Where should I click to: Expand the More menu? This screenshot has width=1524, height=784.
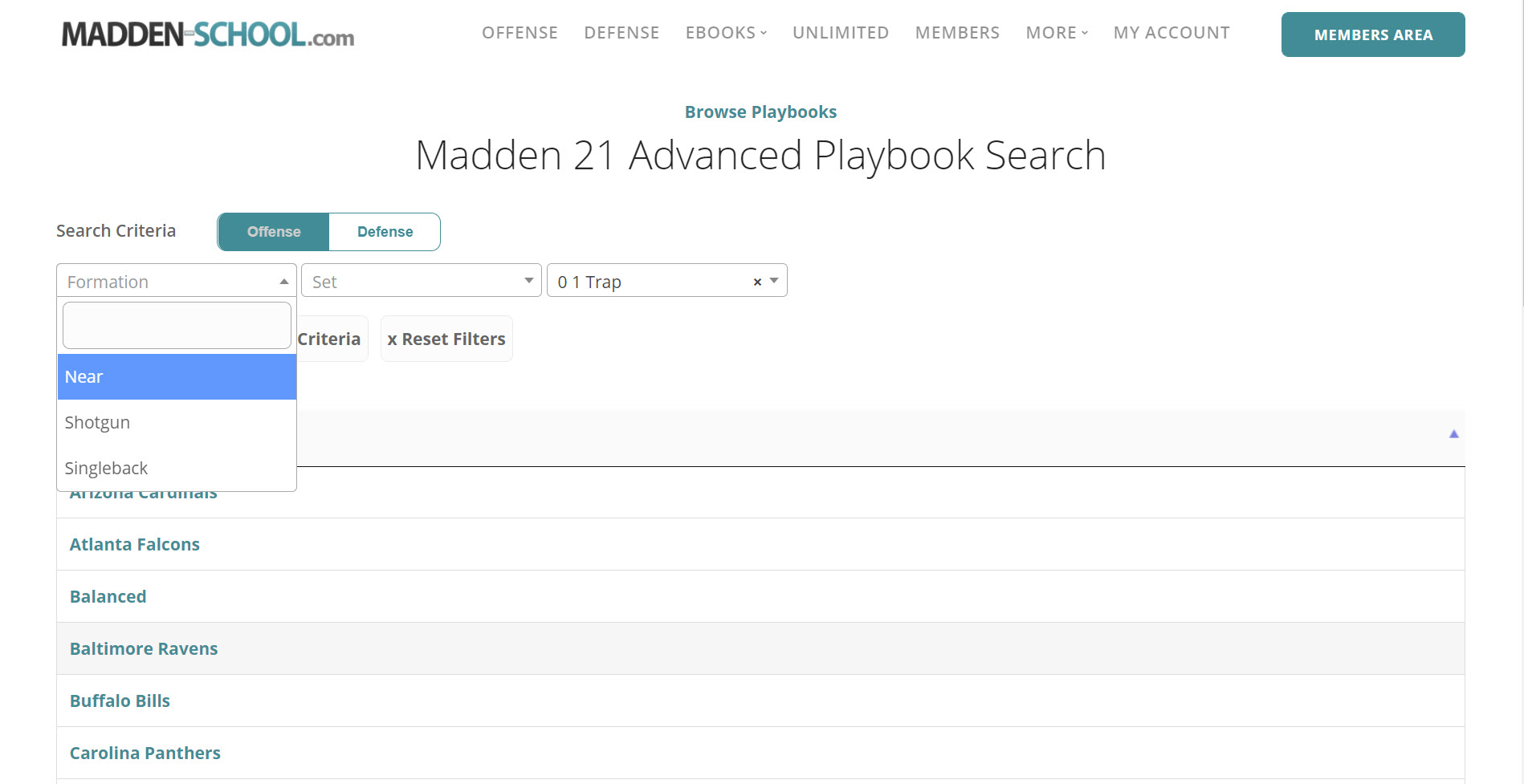1057,33
